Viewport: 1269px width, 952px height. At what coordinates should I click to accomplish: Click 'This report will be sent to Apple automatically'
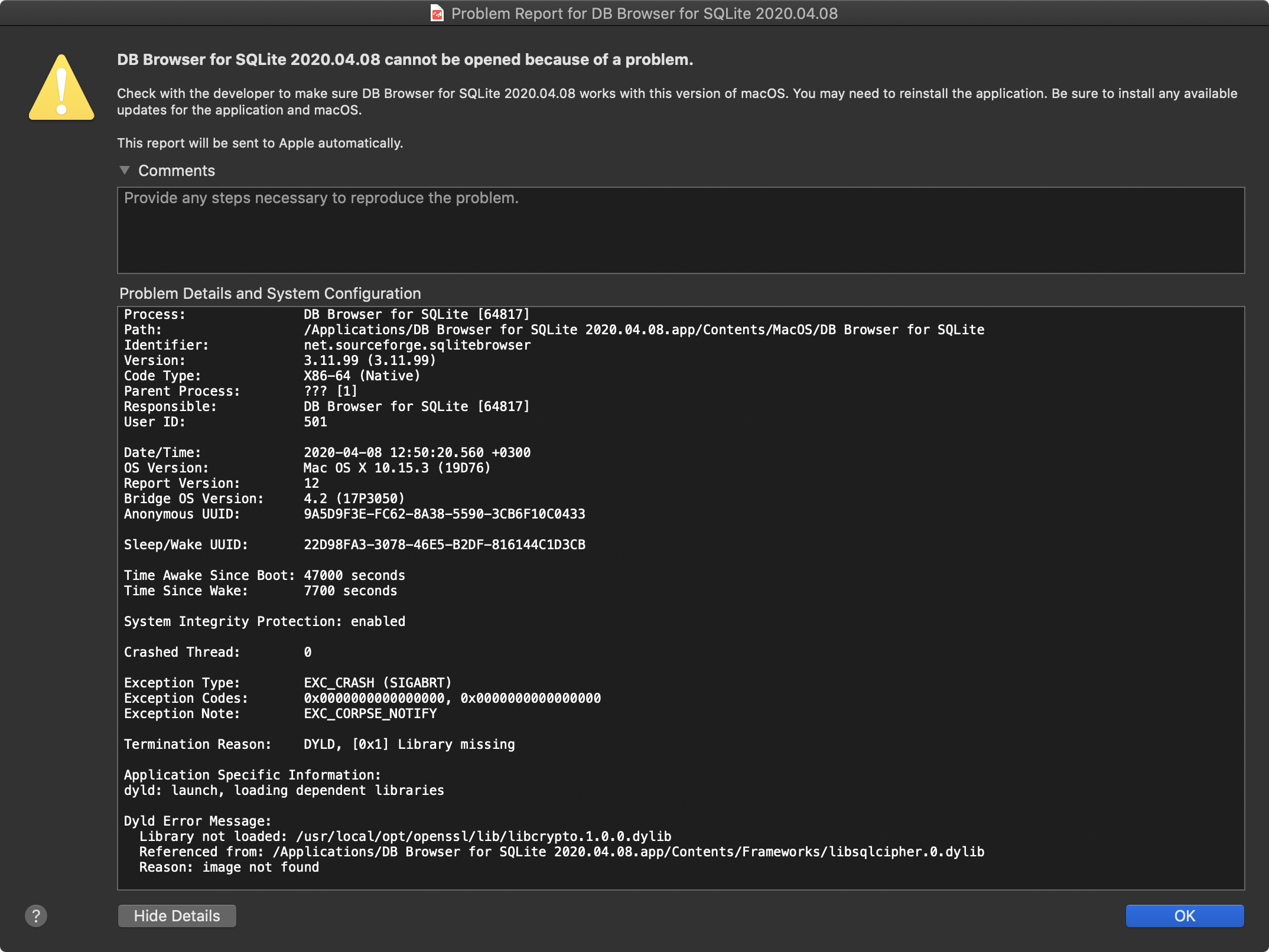pos(260,143)
